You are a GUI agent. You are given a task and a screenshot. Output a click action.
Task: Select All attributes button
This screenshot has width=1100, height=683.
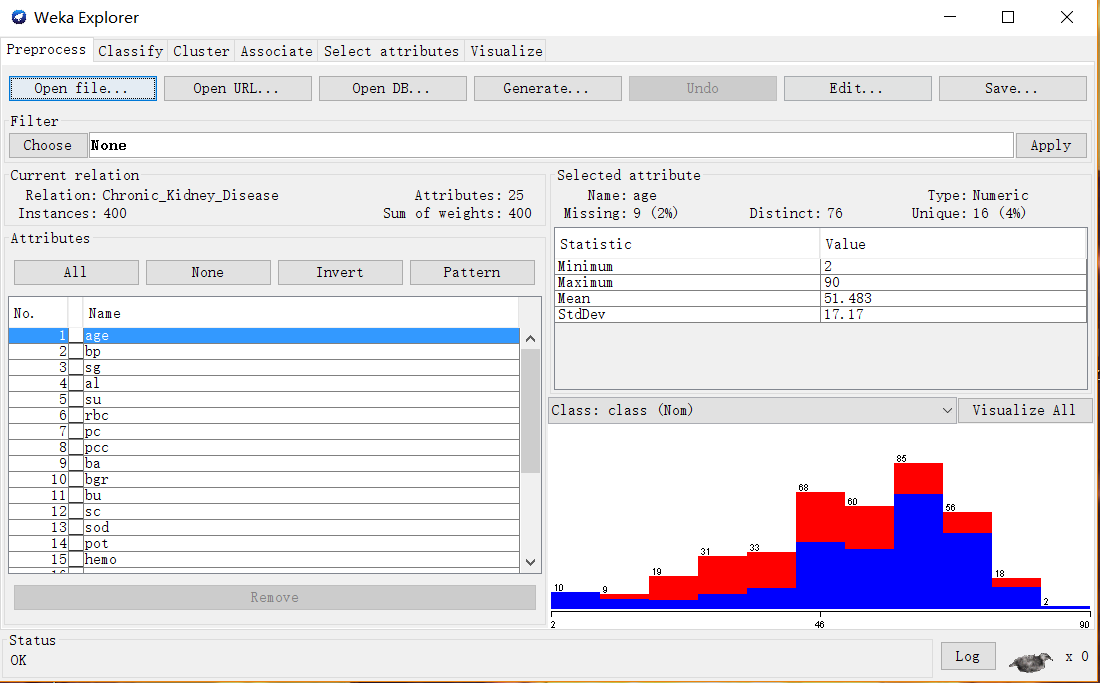pos(76,272)
